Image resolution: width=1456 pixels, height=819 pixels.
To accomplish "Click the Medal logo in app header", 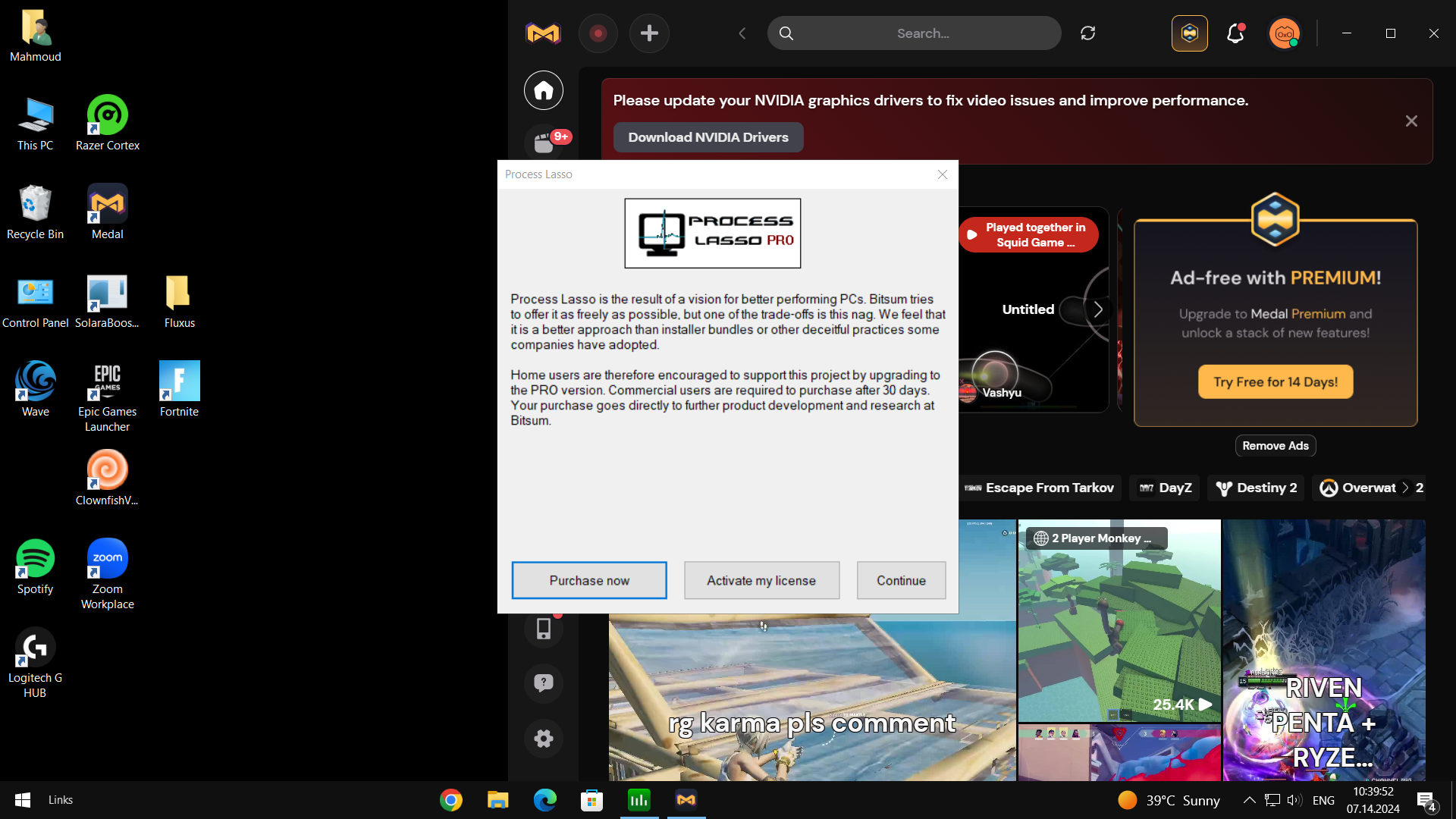I will 543,33.
